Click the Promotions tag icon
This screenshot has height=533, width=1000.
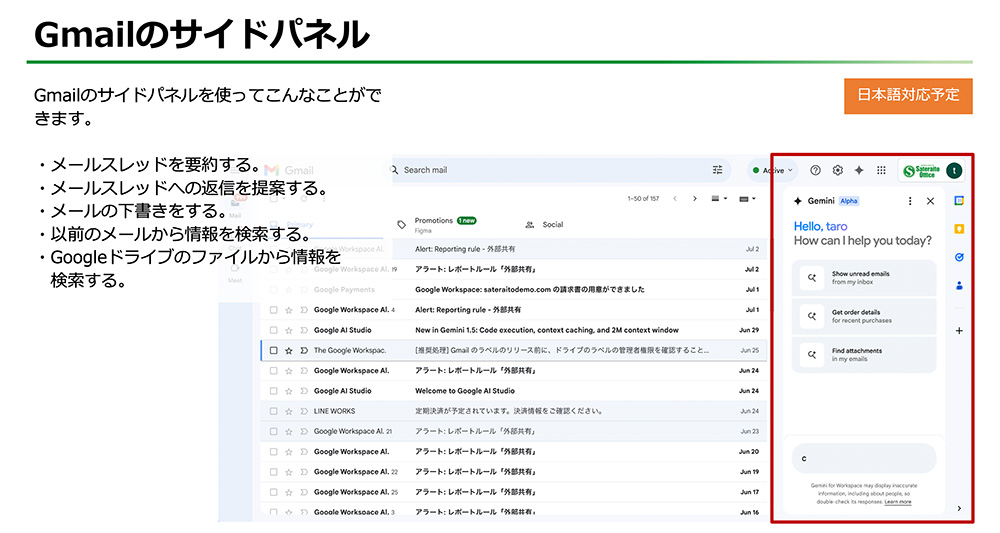[x=401, y=224]
